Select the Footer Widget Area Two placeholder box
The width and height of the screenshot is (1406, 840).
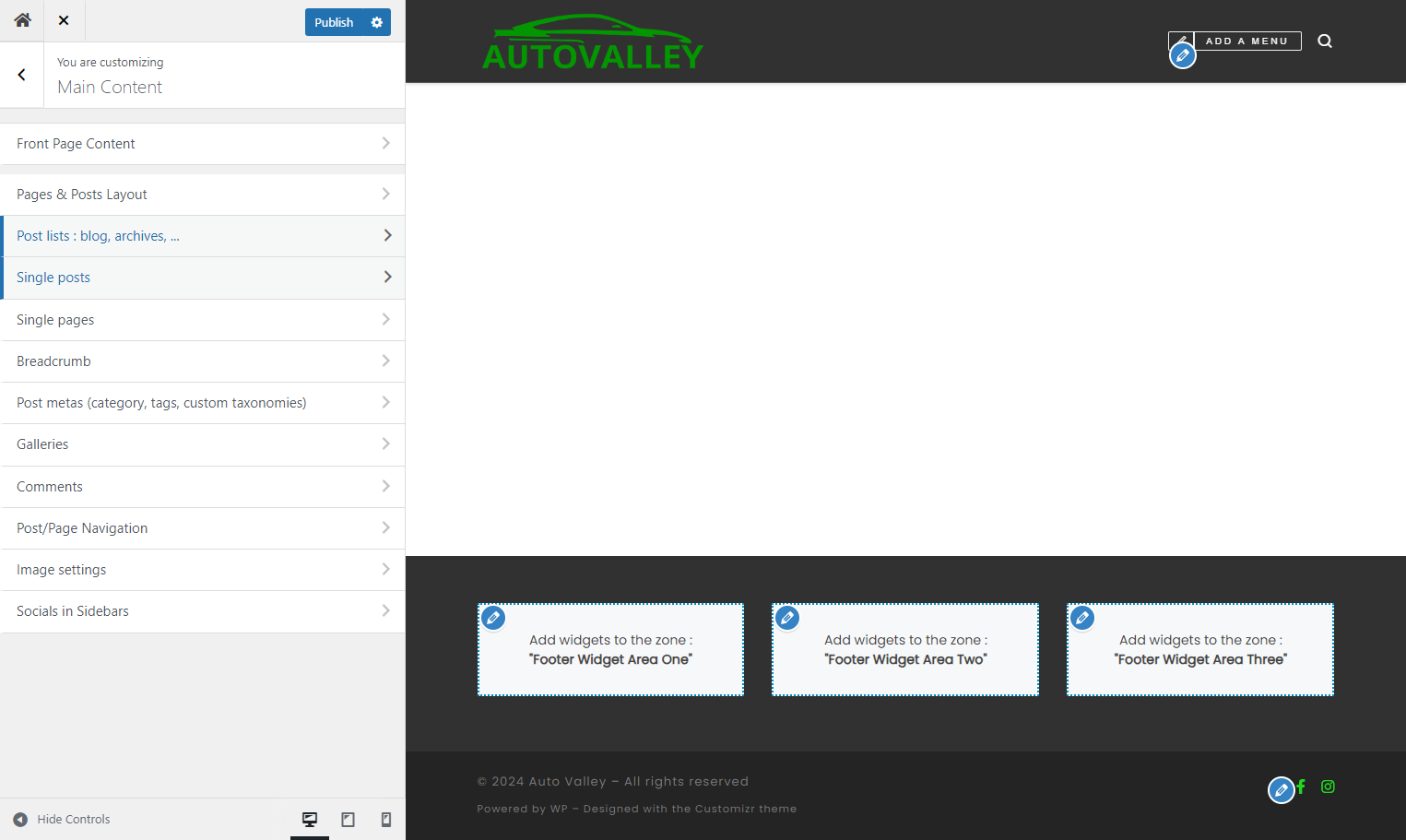pyautogui.click(x=905, y=649)
